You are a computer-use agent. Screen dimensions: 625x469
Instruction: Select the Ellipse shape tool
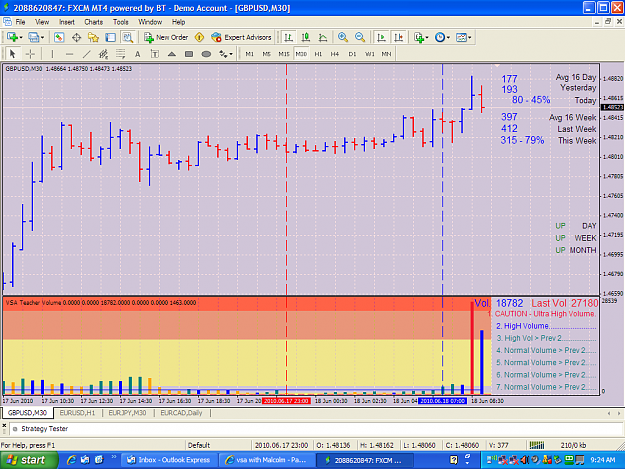point(206,54)
